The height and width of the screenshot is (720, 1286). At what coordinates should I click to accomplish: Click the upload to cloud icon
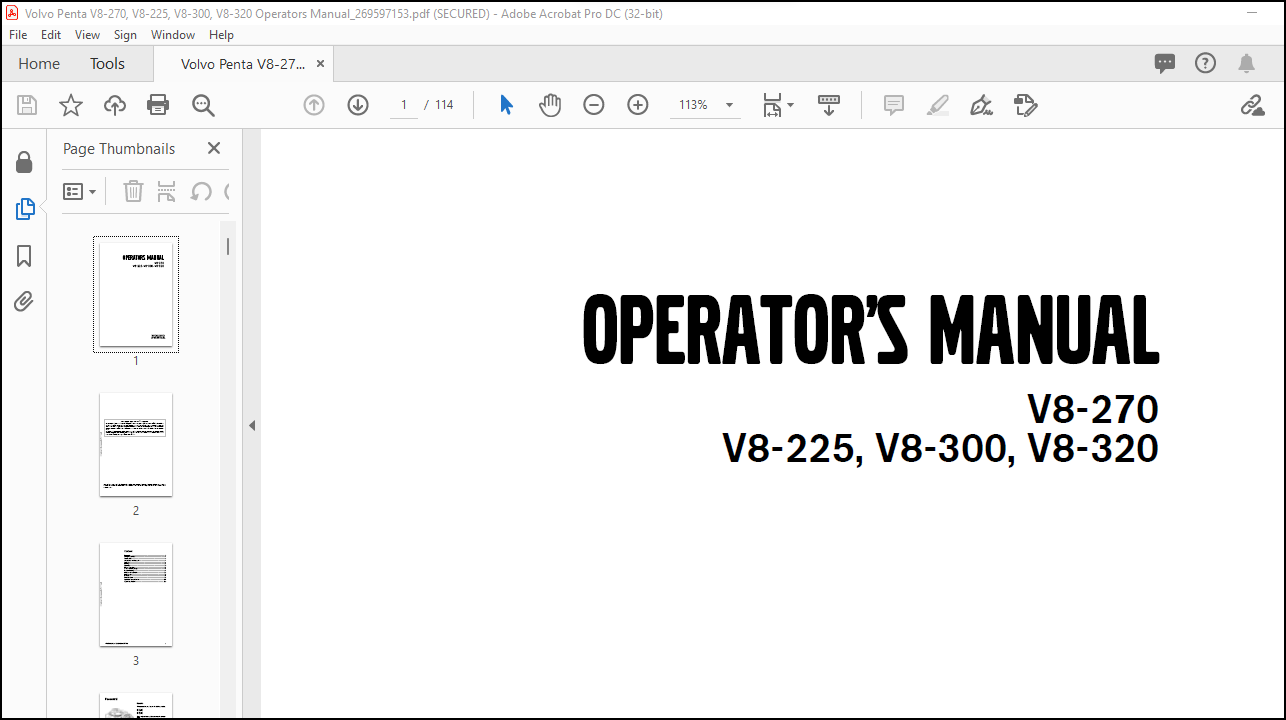coord(115,105)
